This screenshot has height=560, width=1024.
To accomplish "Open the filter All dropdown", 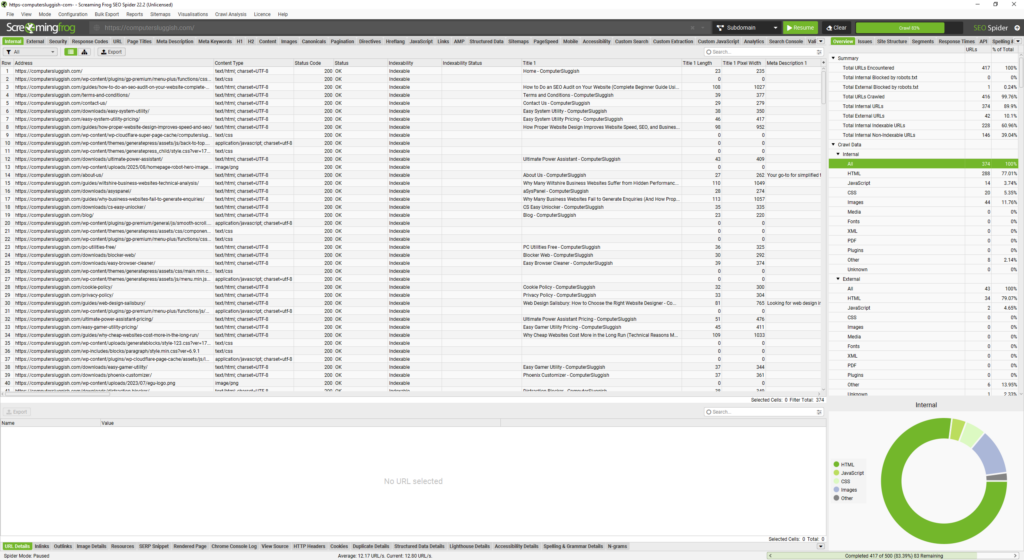I will pyautogui.click(x=30, y=52).
